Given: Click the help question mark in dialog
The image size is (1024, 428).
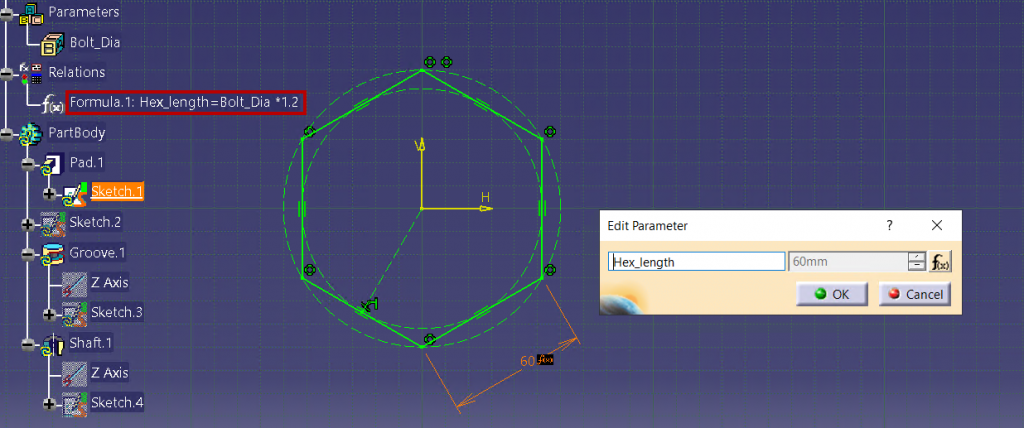Looking at the screenshot, I should 889,226.
